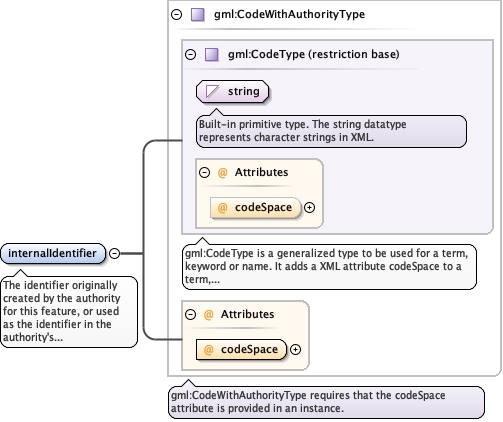Screen dimensions: 503x422
Task: Collapse gml:CodeType restriction base box
Action: click(190, 54)
